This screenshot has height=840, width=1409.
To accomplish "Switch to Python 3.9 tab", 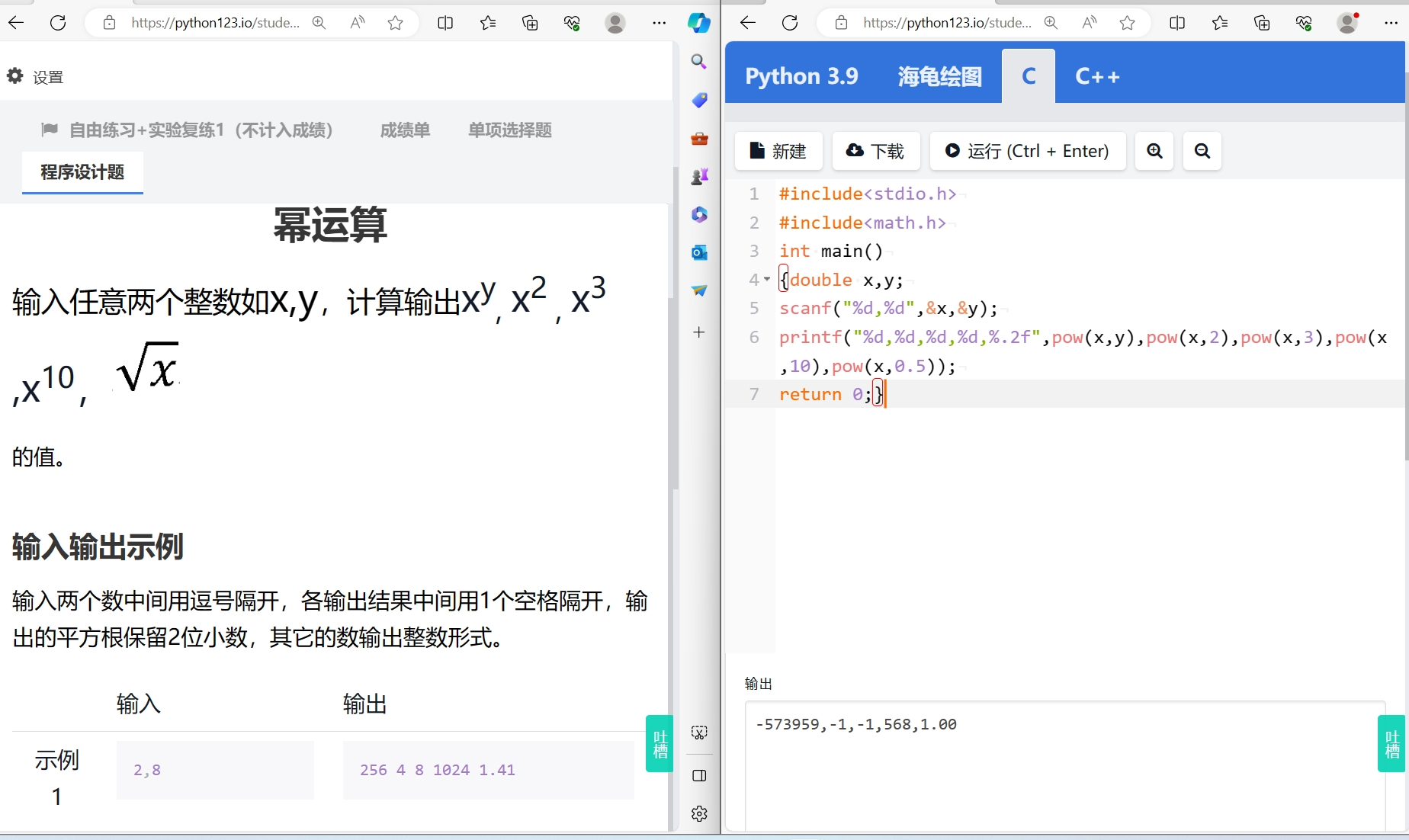I will coord(801,76).
